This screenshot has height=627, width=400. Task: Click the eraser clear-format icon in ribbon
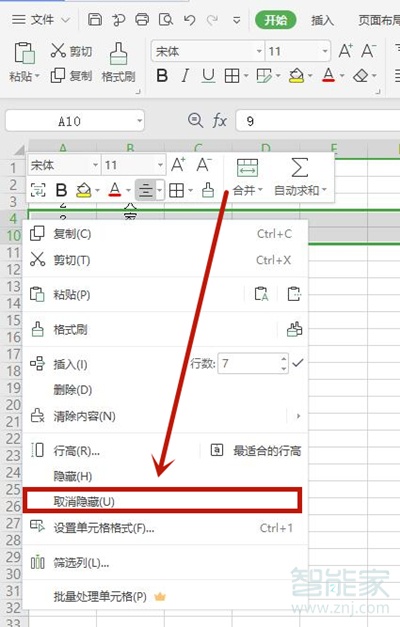click(x=361, y=75)
